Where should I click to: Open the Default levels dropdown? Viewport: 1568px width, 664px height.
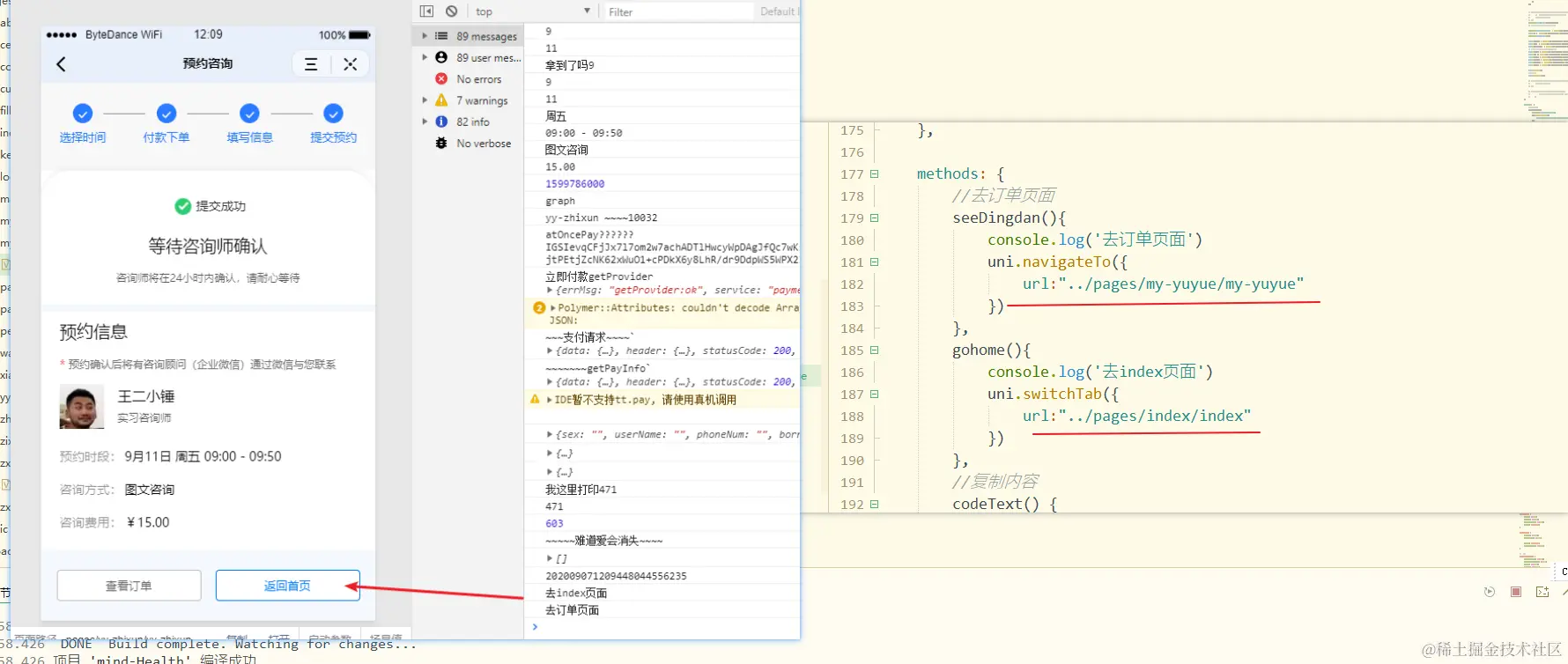pyautogui.click(x=779, y=11)
